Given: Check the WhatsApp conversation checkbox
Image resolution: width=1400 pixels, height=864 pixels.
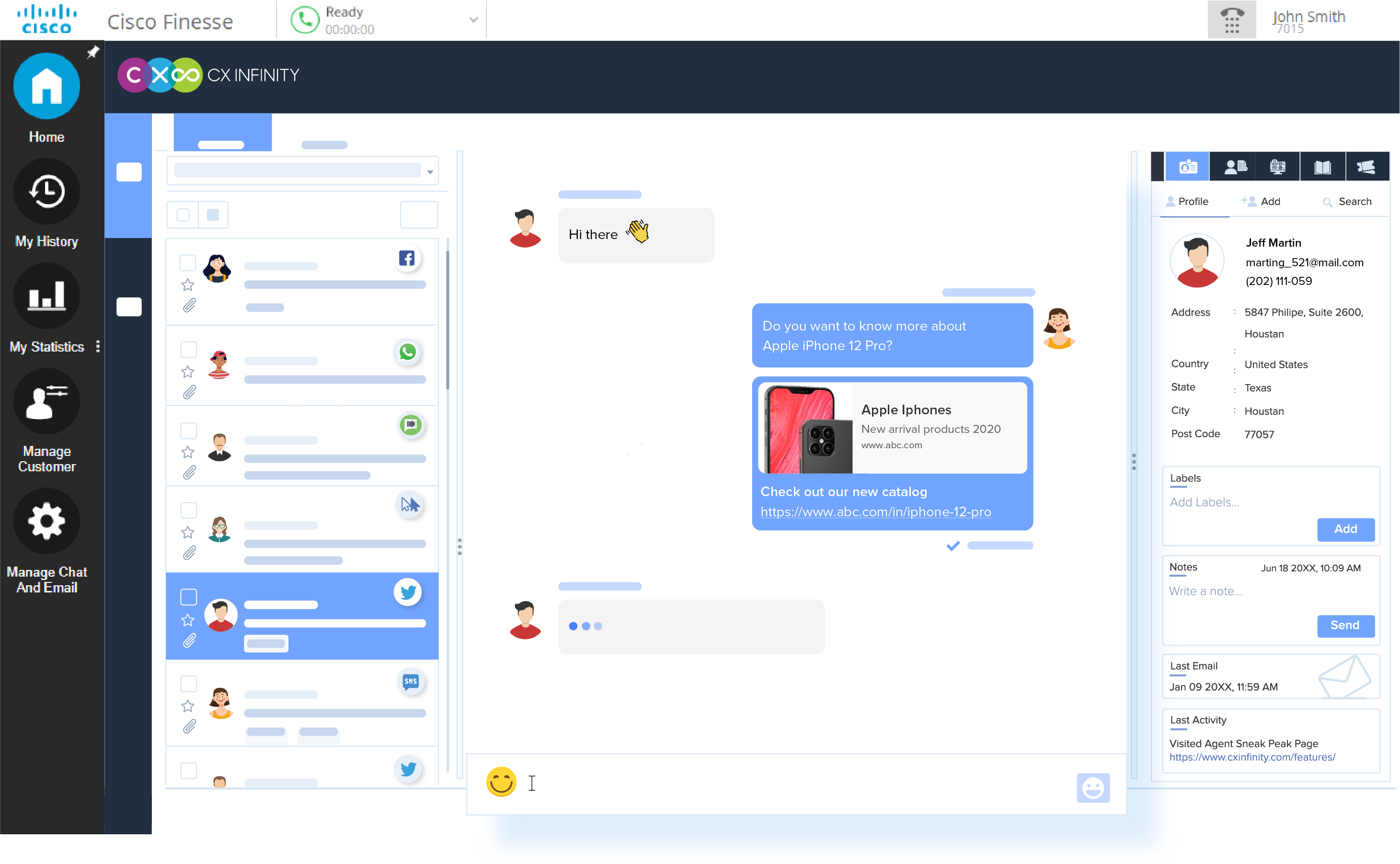Looking at the screenshot, I should (x=188, y=349).
